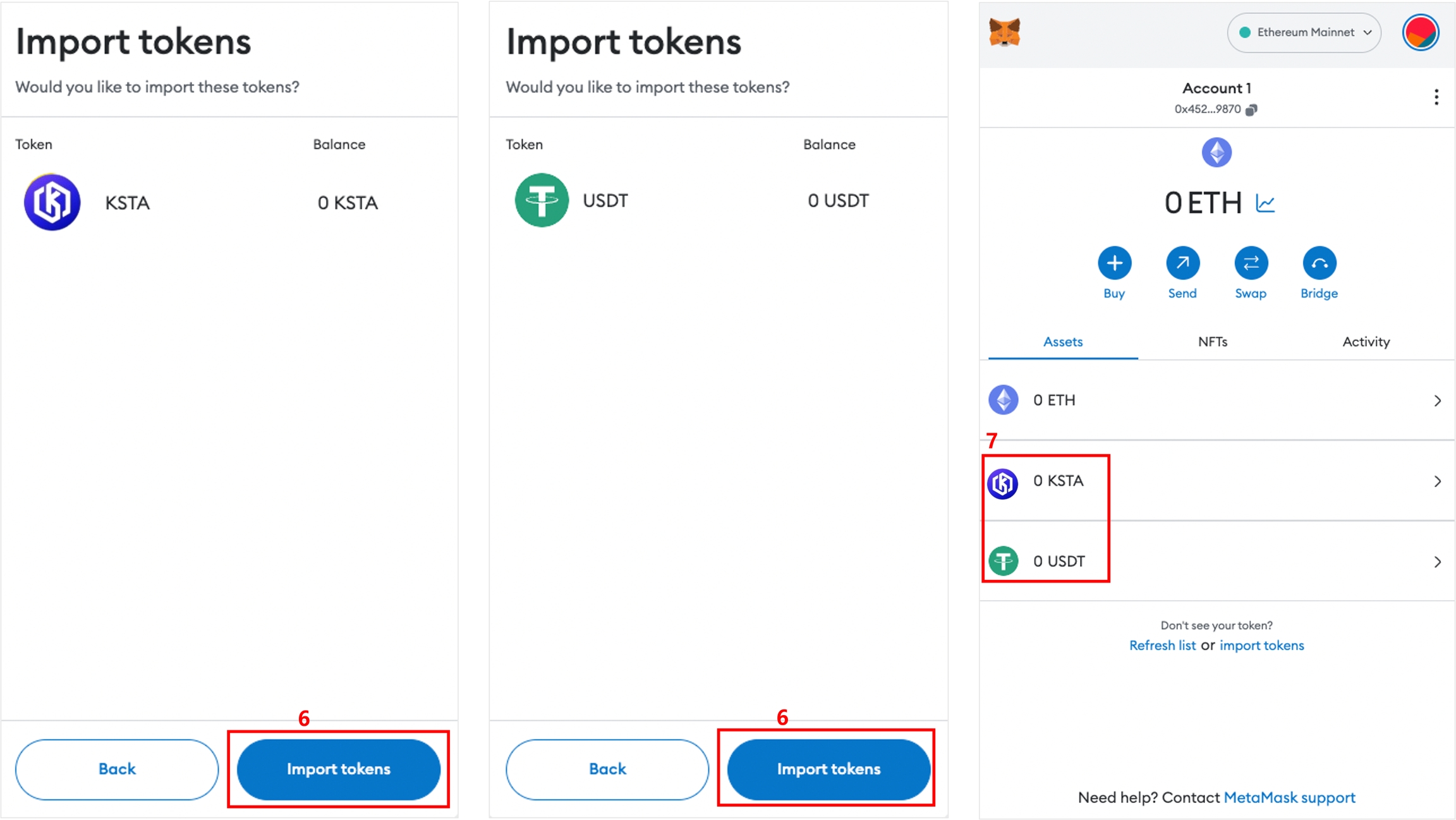
Task: Click the USDT token logo in import dialog
Action: click(x=542, y=200)
